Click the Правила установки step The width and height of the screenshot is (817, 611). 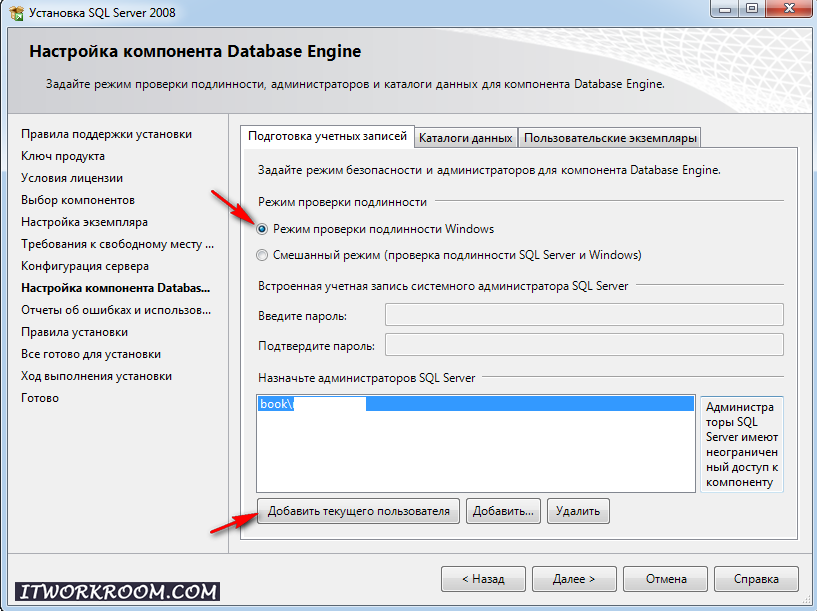coord(75,332)
